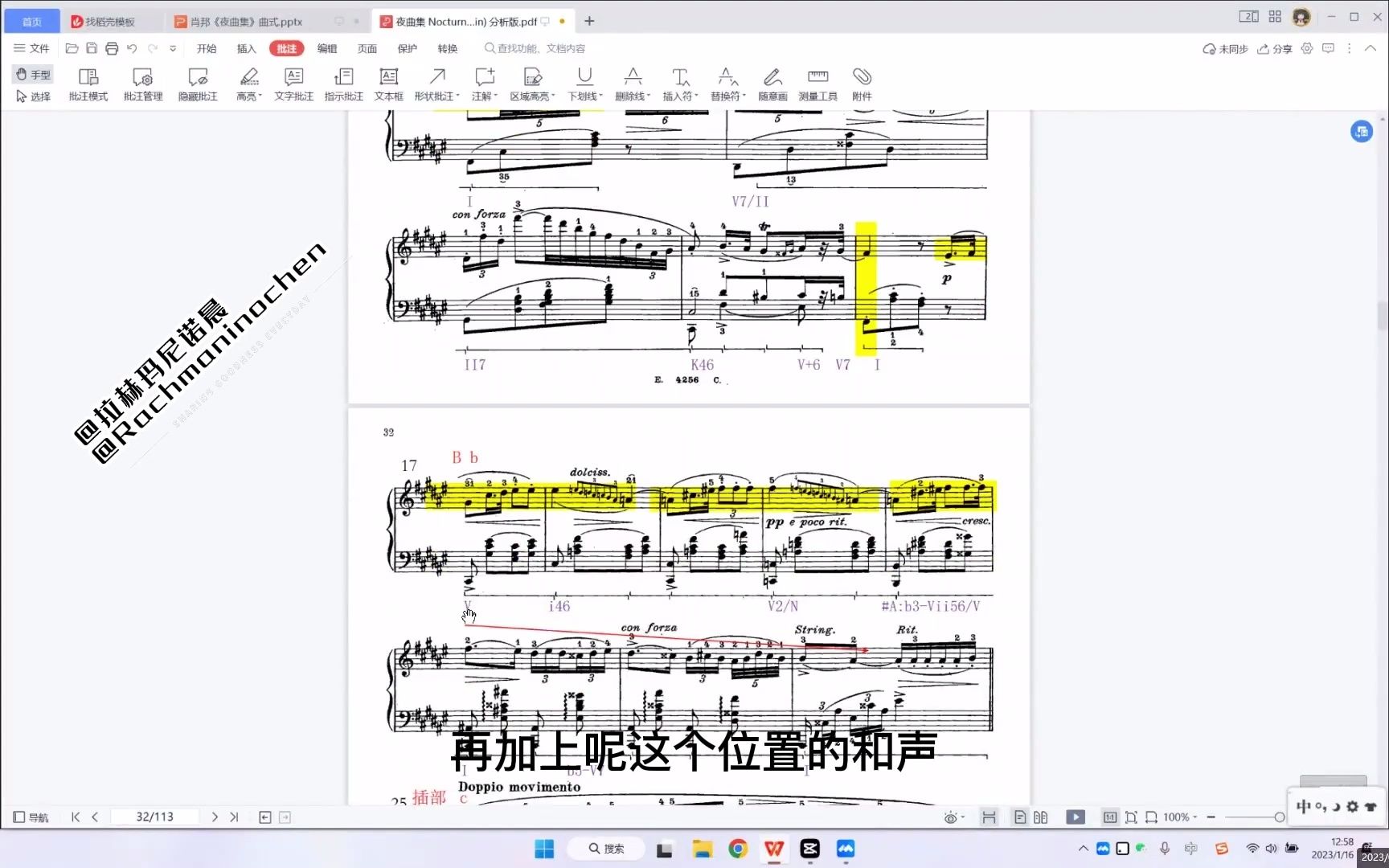The height and width of the screenshot is (868, 1389).
Task: Adjust the zoom slider handle
Action: [1280, 817]
